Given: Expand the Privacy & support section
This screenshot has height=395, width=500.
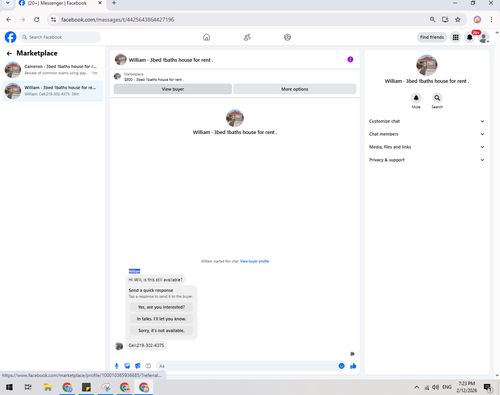Looking at the screenshot, I should coord(426,160).
